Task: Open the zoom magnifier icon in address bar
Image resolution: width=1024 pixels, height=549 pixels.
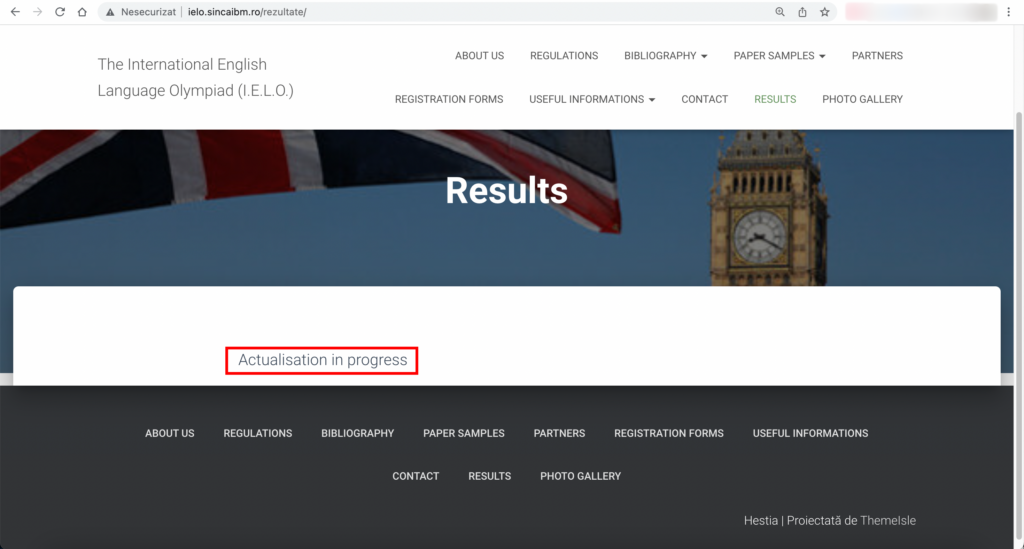Action: coord(780,12)
